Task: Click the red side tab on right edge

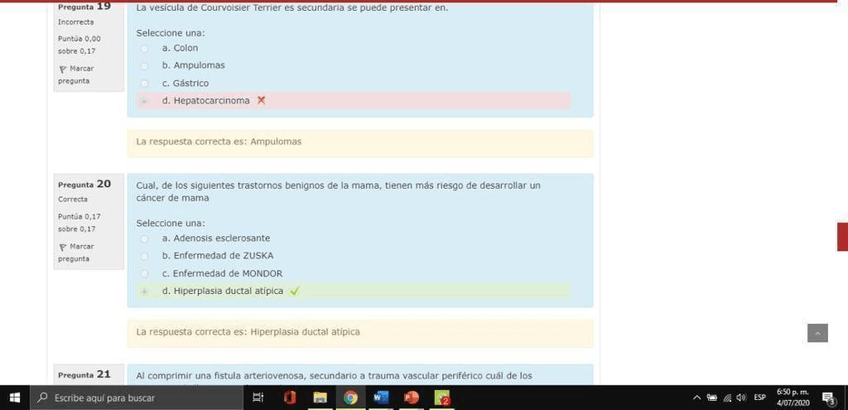Action: tap(843, 236)
